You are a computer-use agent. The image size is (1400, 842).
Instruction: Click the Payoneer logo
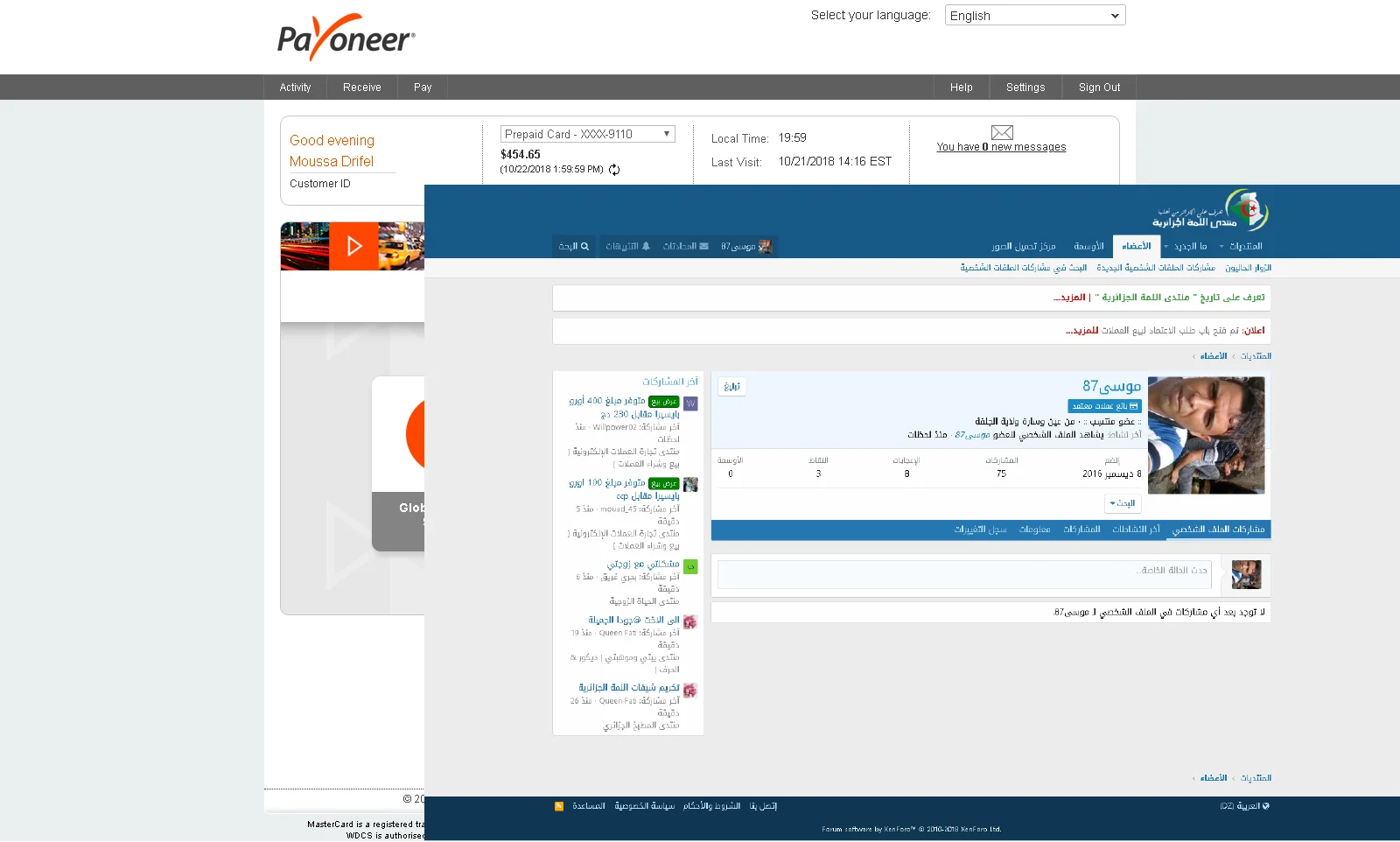346,38
